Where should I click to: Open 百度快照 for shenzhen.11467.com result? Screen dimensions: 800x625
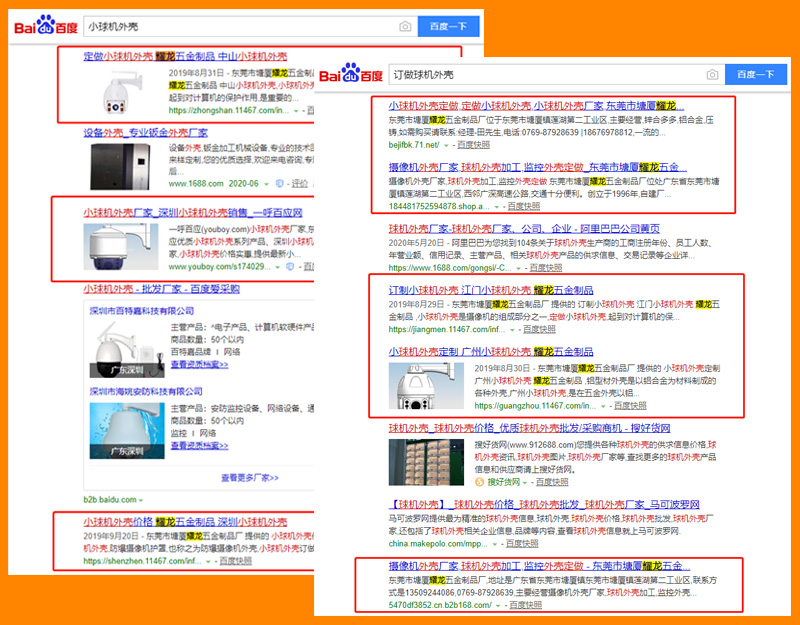tap(236, 561)
